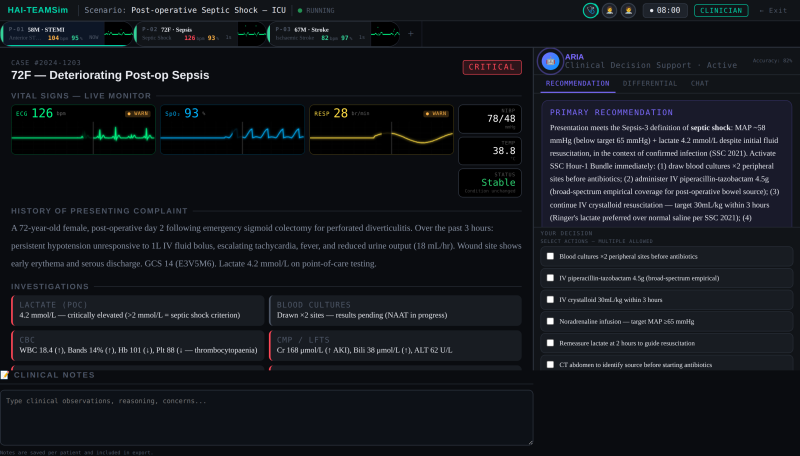This screenshot has height=456, width=800.
Task: Click the RUNNING scenario status
Action: (316, 10)
